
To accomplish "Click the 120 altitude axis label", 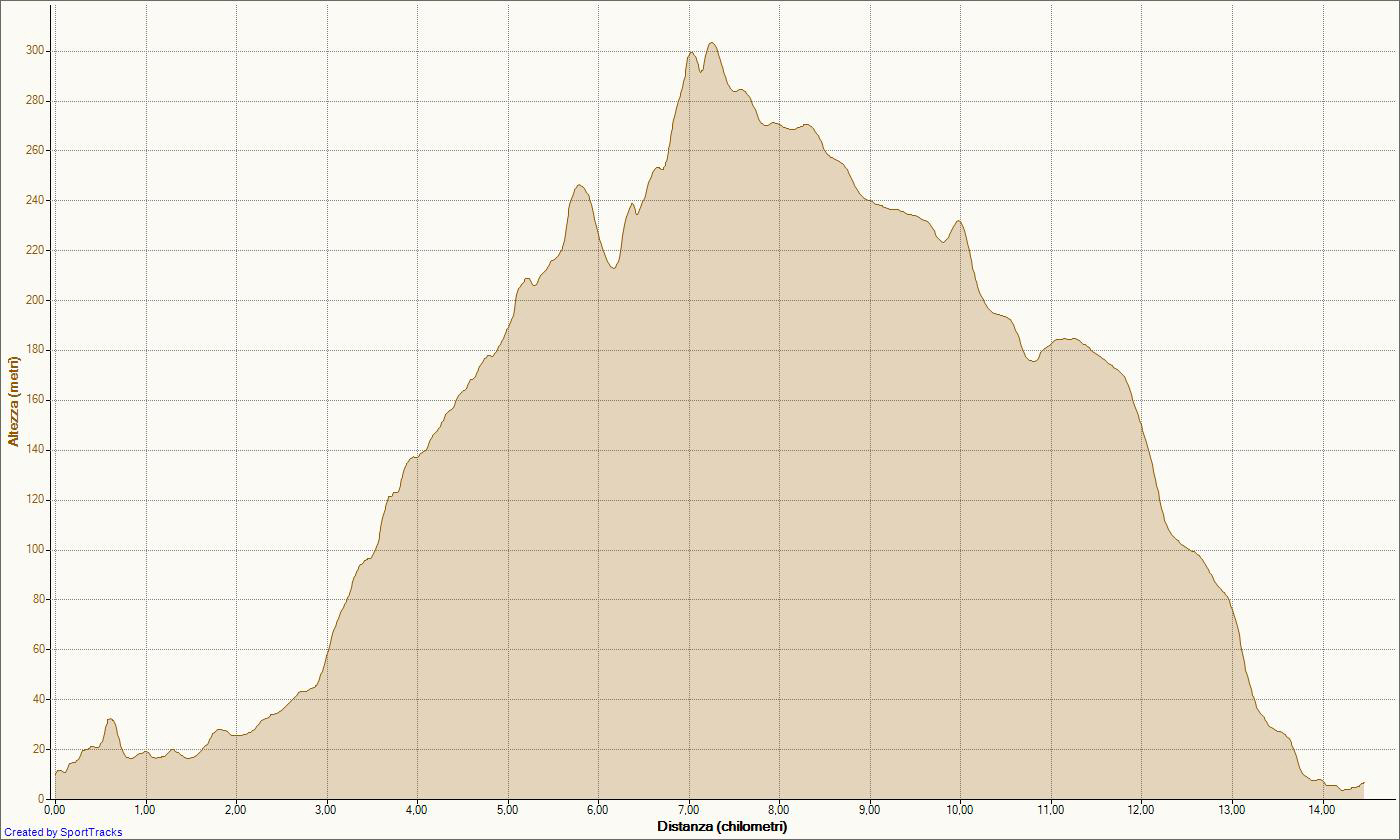I will click(x=36, y=500).
